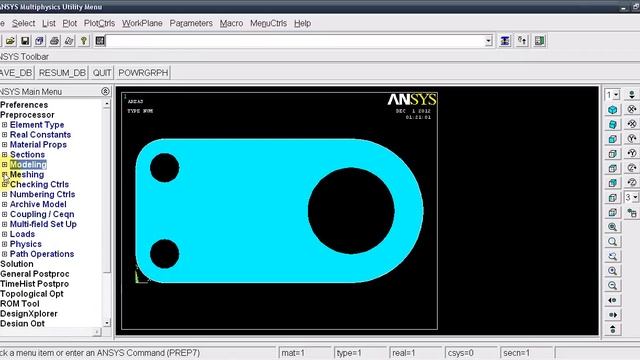This screenshot has width=640, height=360.
Task: Open the MenuCtrls menu
Action: click(x=269, y=23)
